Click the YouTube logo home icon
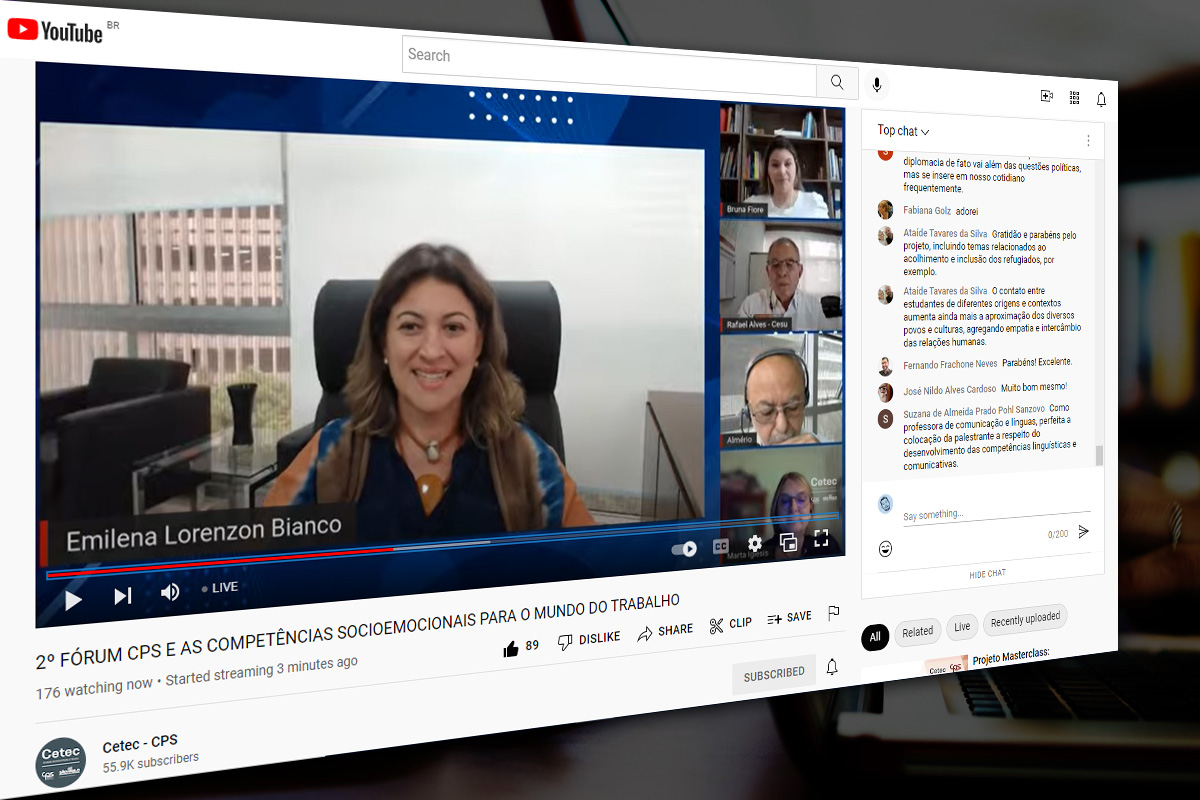 click(x=55, y=30)
